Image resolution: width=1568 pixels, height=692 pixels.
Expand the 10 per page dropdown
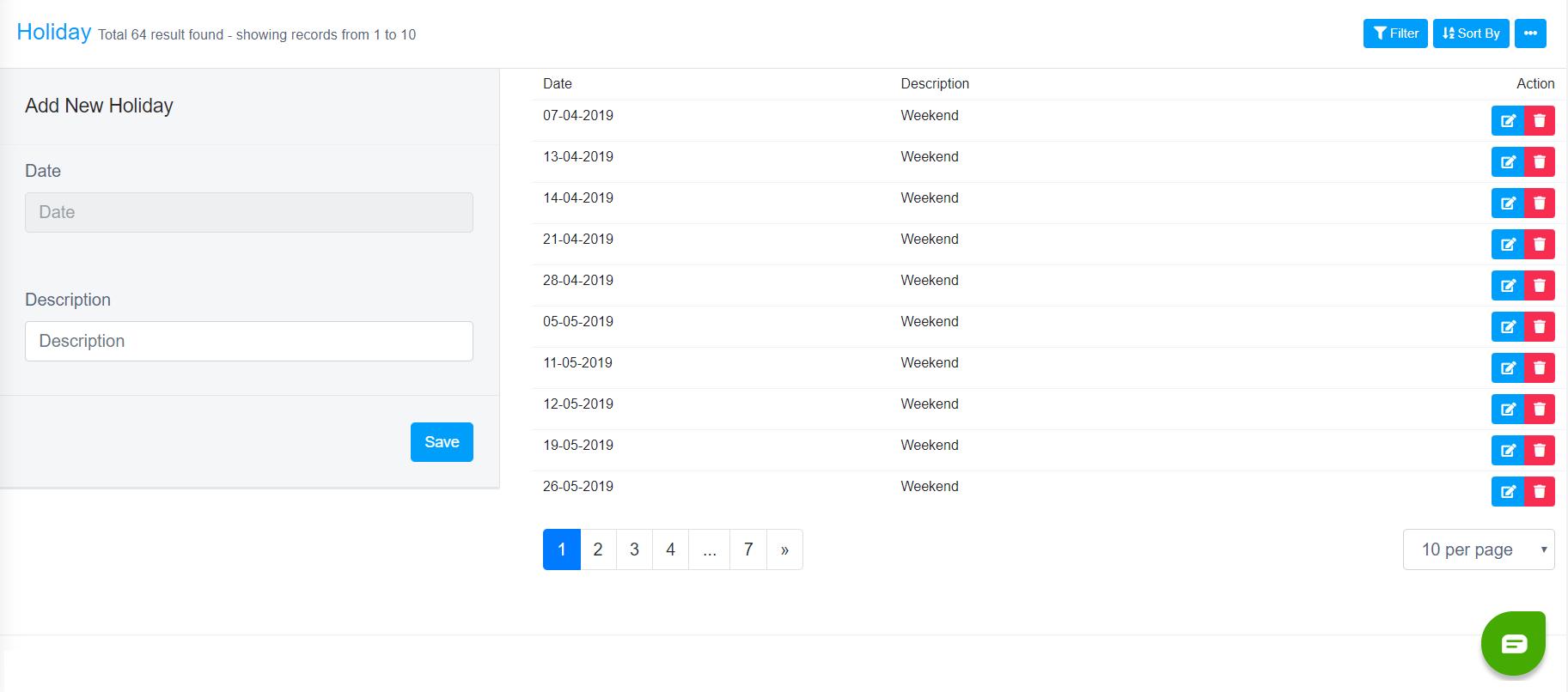(x=1478, y=549)
